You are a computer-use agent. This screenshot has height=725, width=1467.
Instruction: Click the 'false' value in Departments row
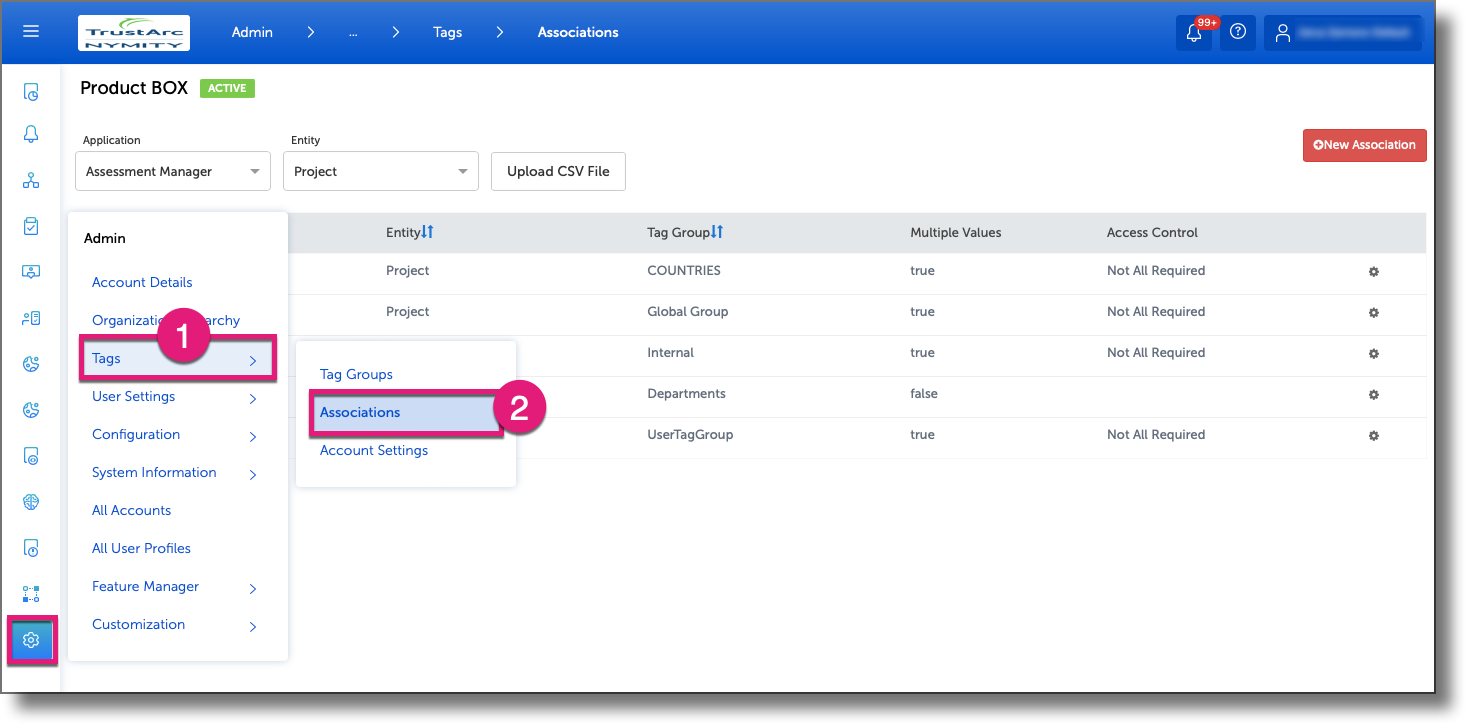[x=924, y=393]
